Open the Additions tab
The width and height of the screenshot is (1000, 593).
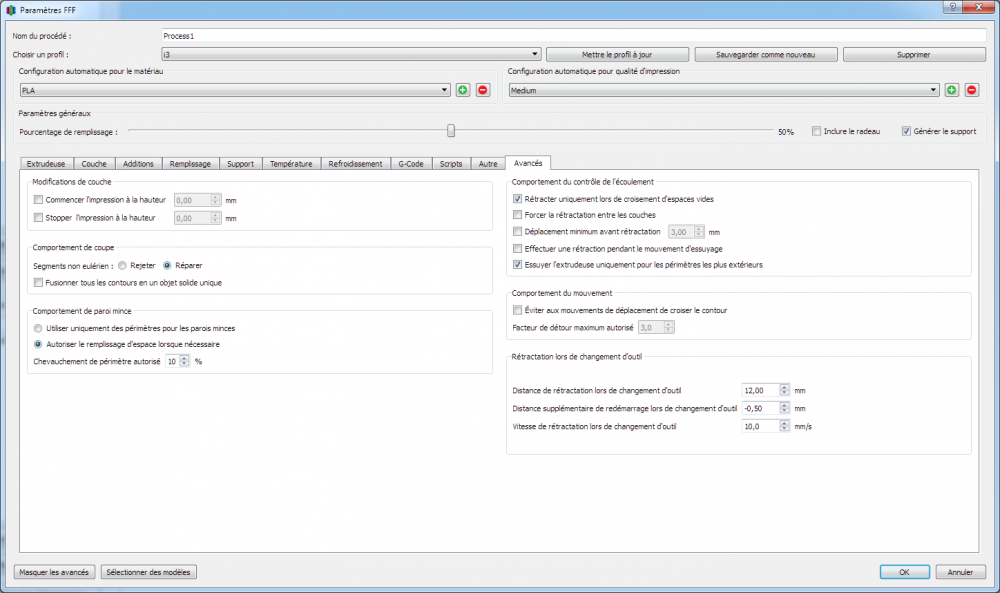[138, 164]
